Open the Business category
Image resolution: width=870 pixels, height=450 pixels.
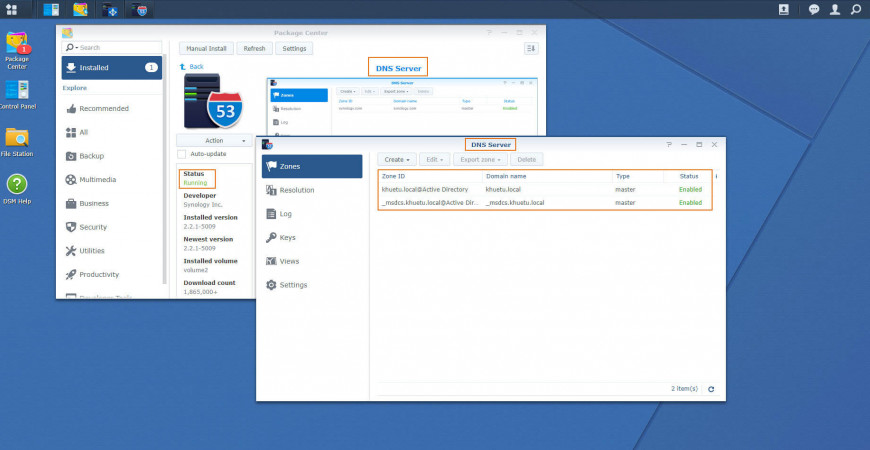tap(112, 204)
